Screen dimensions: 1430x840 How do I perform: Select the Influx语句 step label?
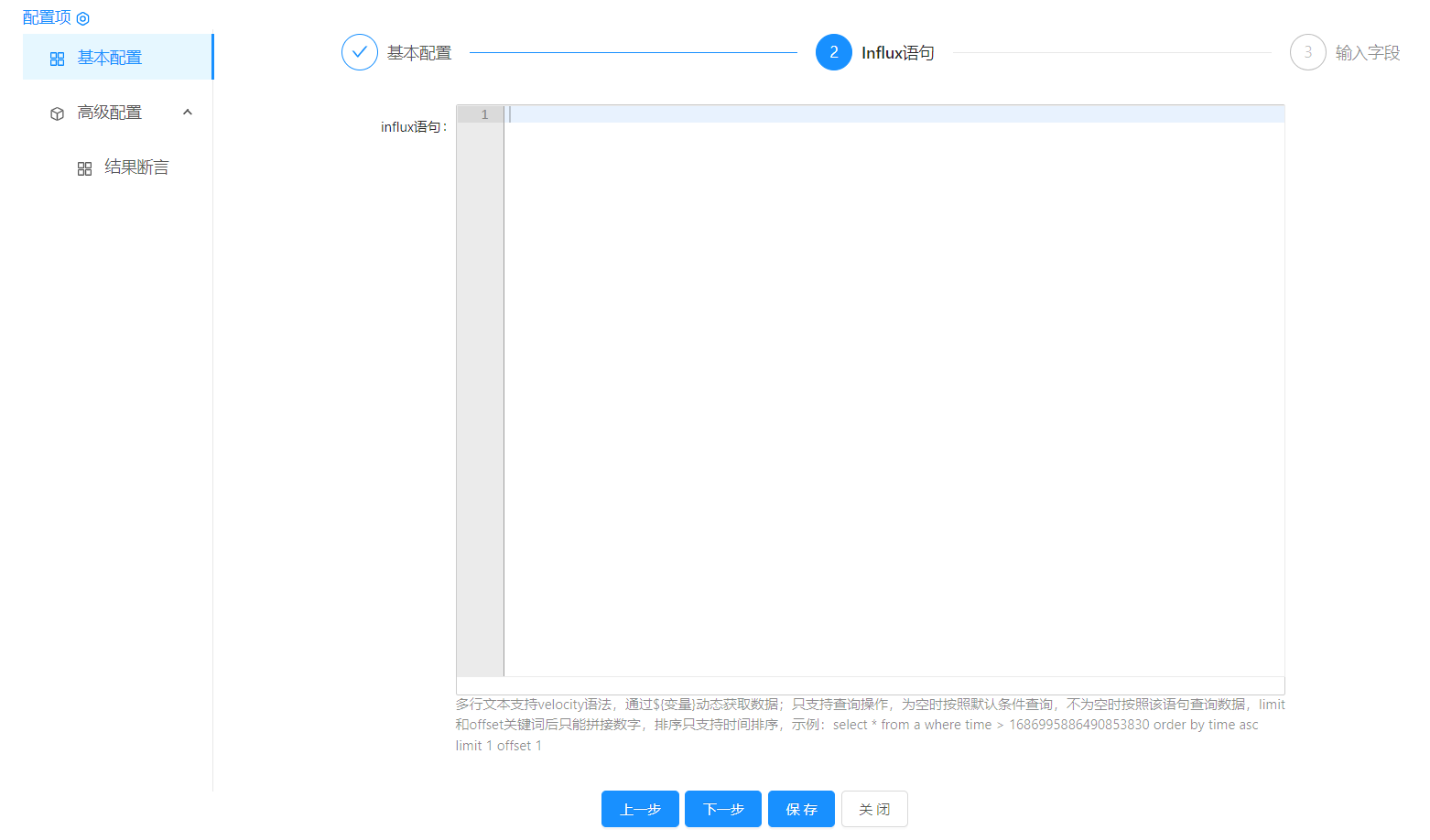point(897,53)
